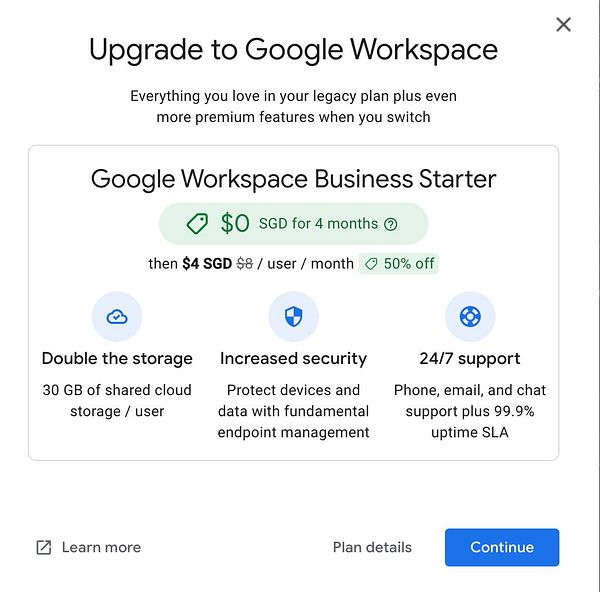Click the small tag icon in 50% off badge
This screenshot has height=592, width=600.
coord(371,264)
